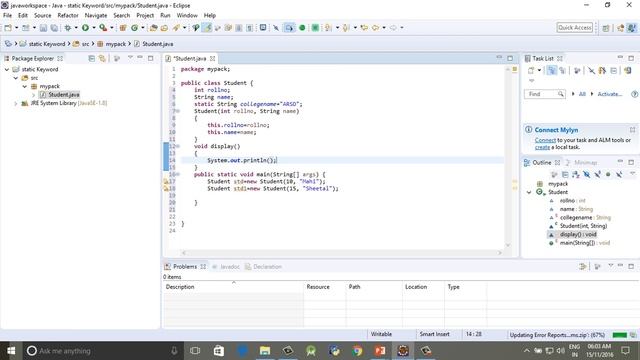This screenshot has width=640, height=360.
Task: Click the Save All toolbar icon
Action: (54, 28)
